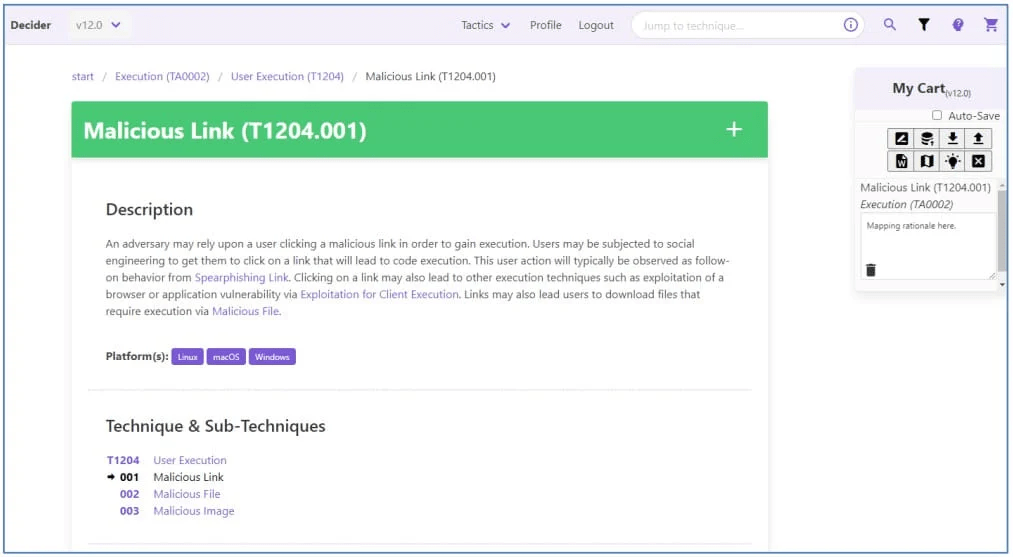This screenshot has height=557, width=1013.
Task: Toggle the shopping cart icon in navbar
Action: coord(991,25)
